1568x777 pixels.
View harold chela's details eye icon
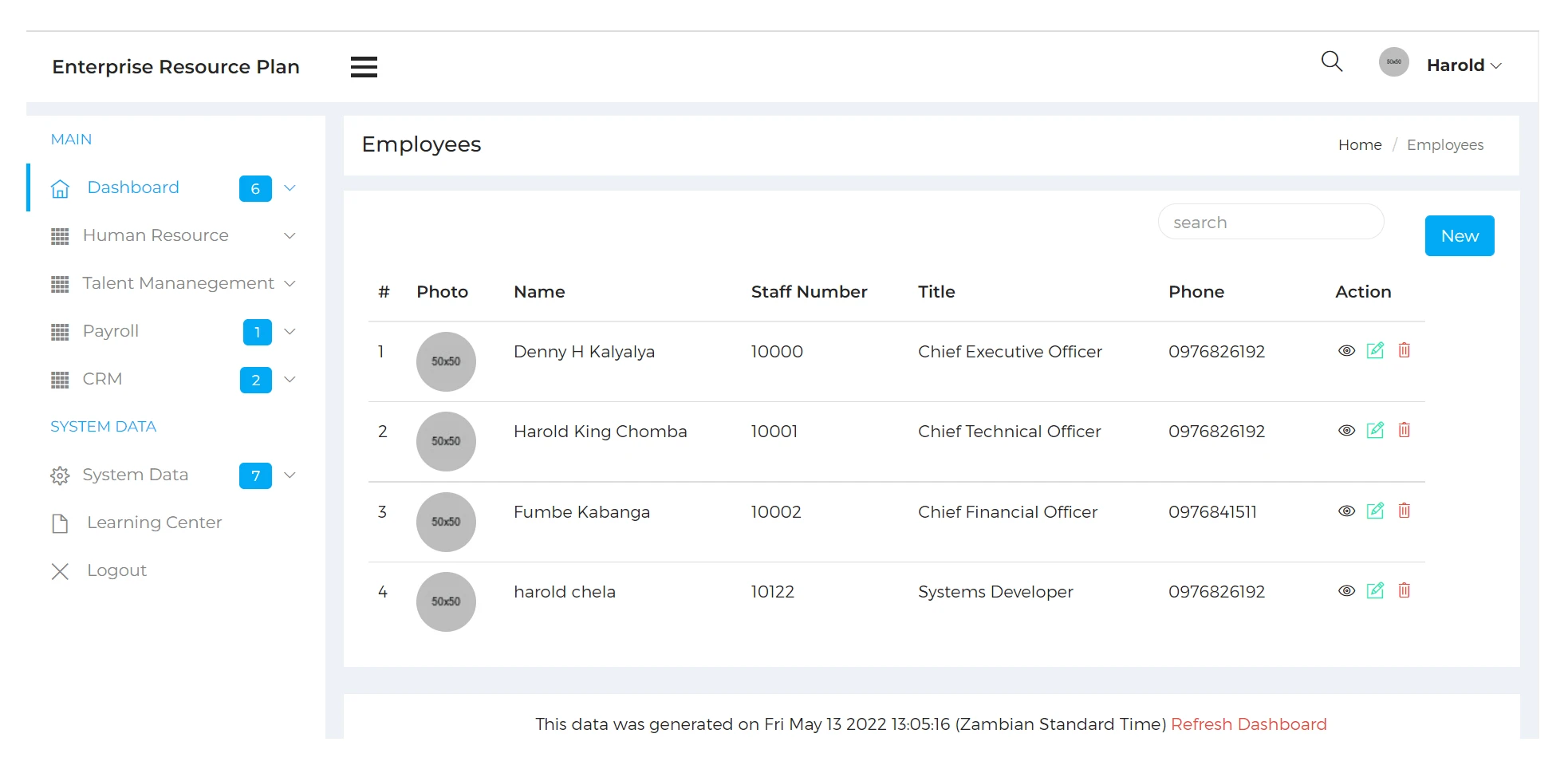pyautogui.click(x=1346, y=590)
